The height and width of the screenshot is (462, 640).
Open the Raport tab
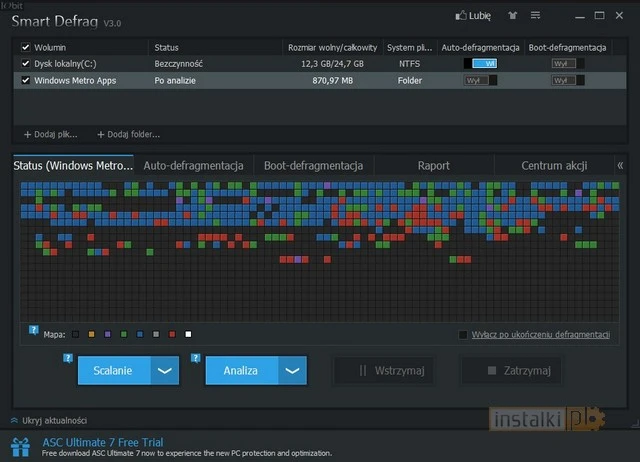(x=433, y=165)
